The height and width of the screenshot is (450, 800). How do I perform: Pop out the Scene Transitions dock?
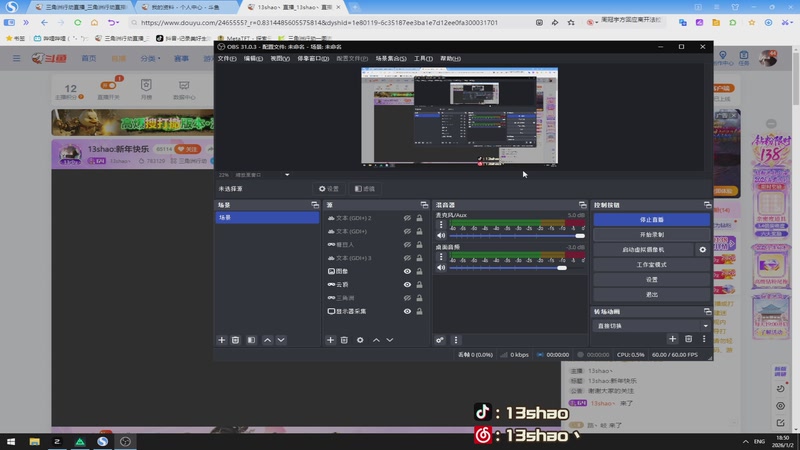(707, 311)
